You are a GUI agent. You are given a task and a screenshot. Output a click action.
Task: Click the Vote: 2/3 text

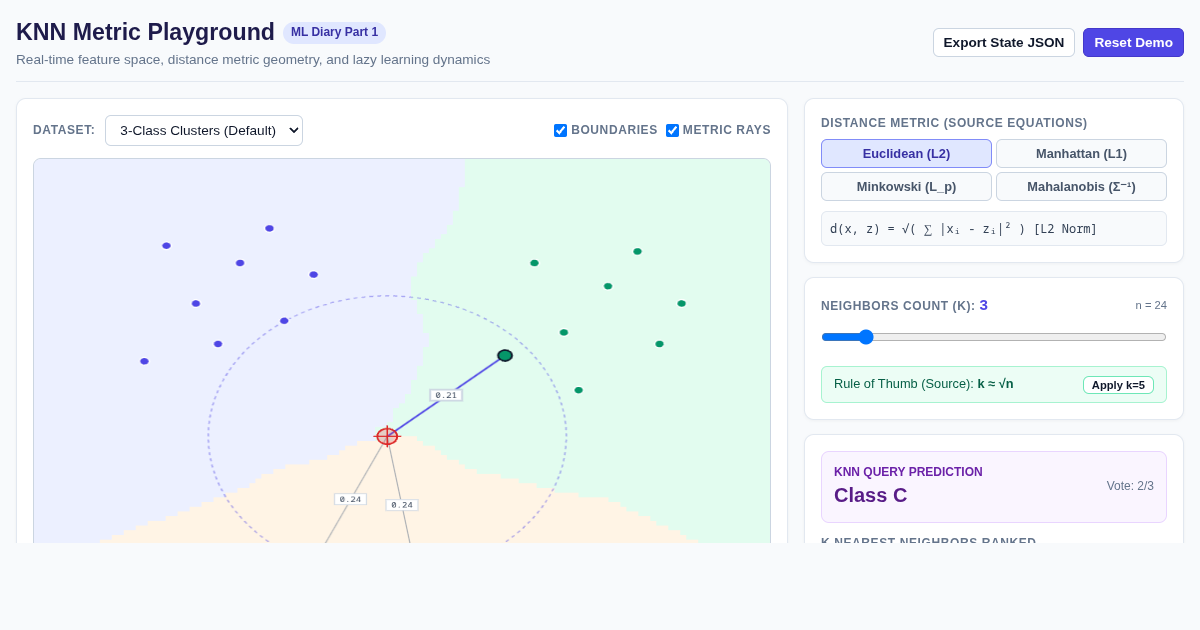(x=1130, y=486)
